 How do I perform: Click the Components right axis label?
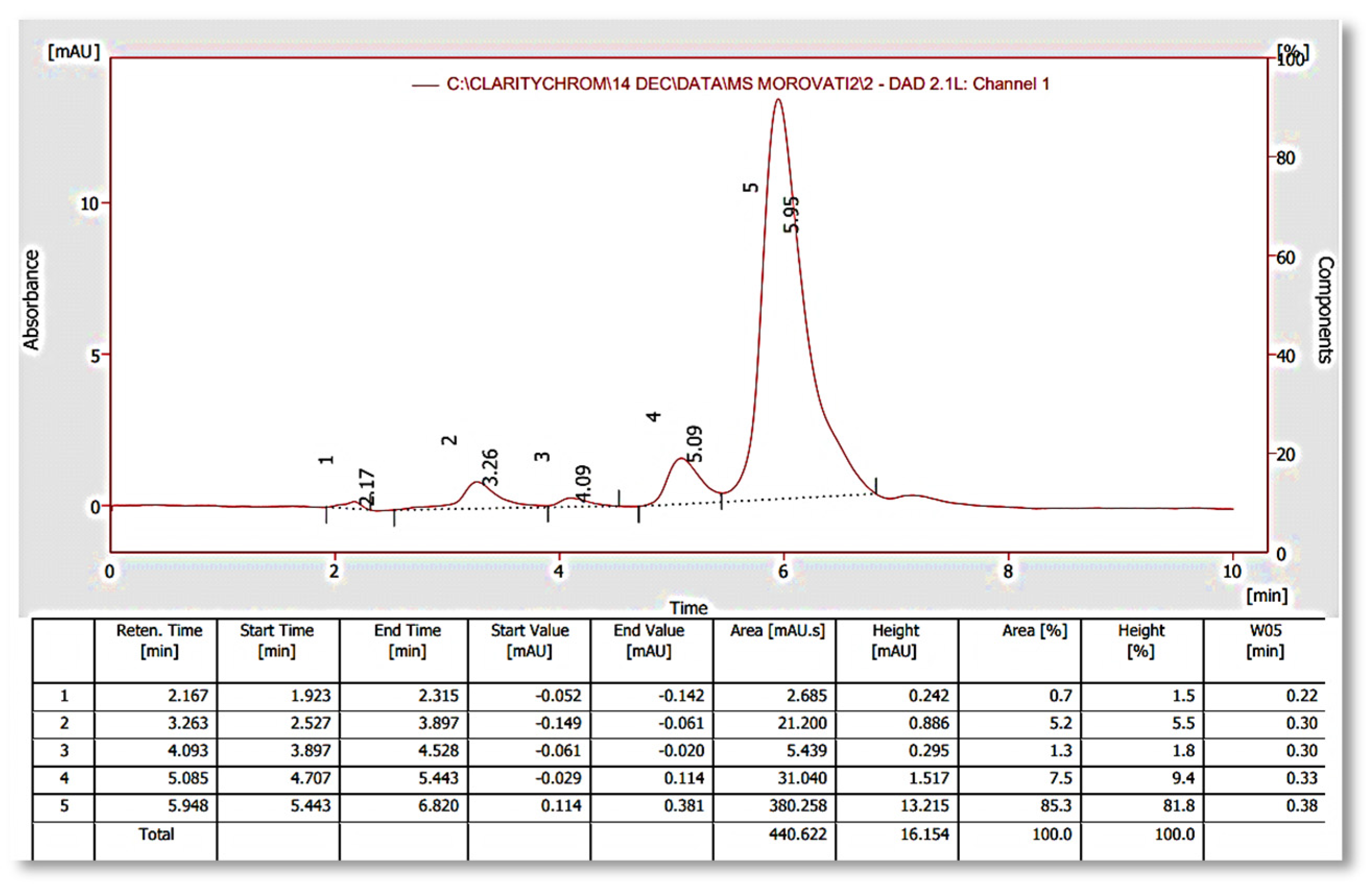click(x=1325, y=310)
